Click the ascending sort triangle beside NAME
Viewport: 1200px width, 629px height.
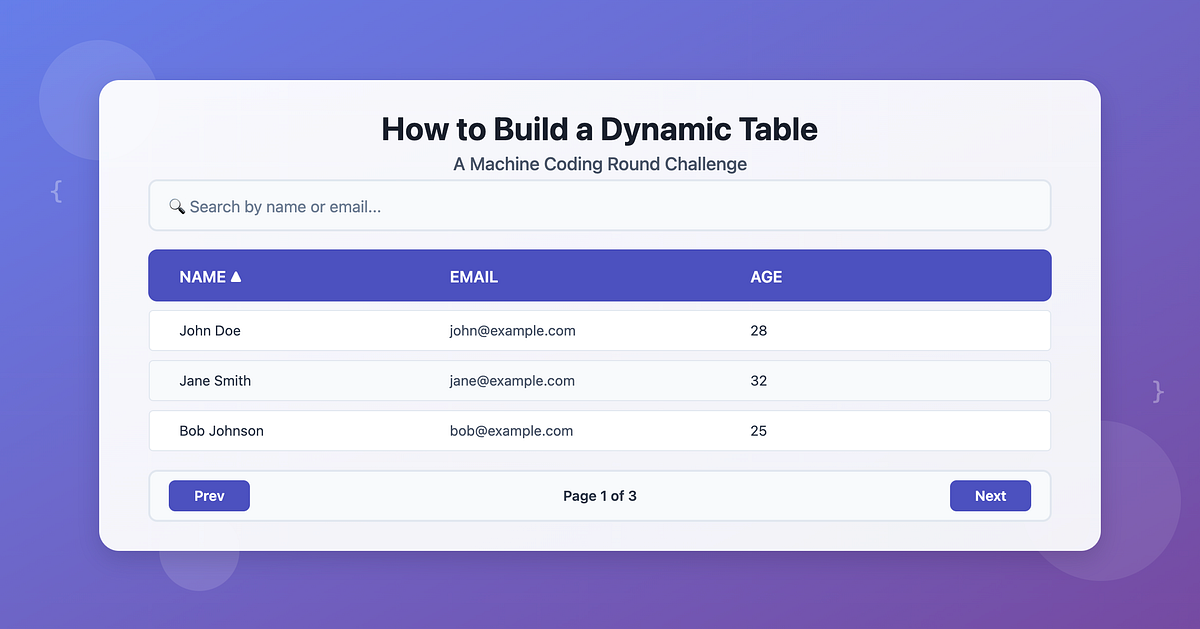pos(235,276)
